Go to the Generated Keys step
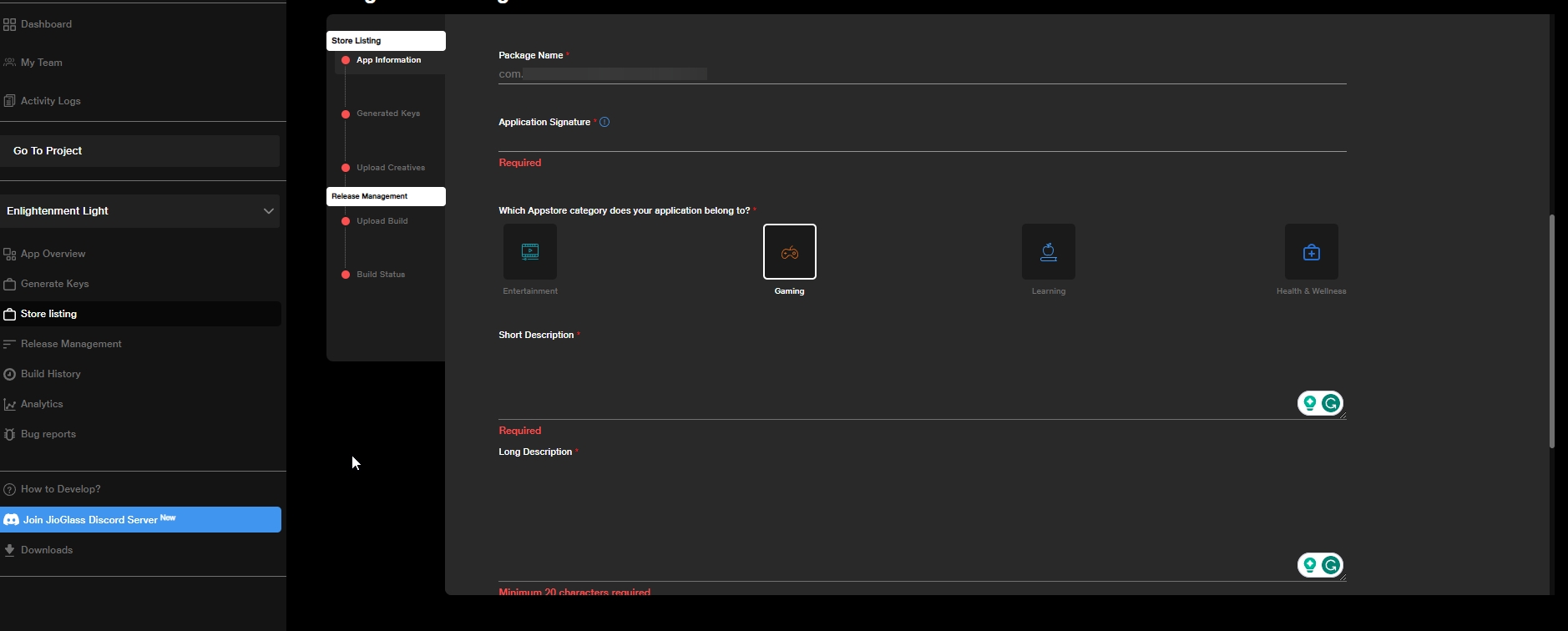Screen dimensions: 1568x631 387,114
